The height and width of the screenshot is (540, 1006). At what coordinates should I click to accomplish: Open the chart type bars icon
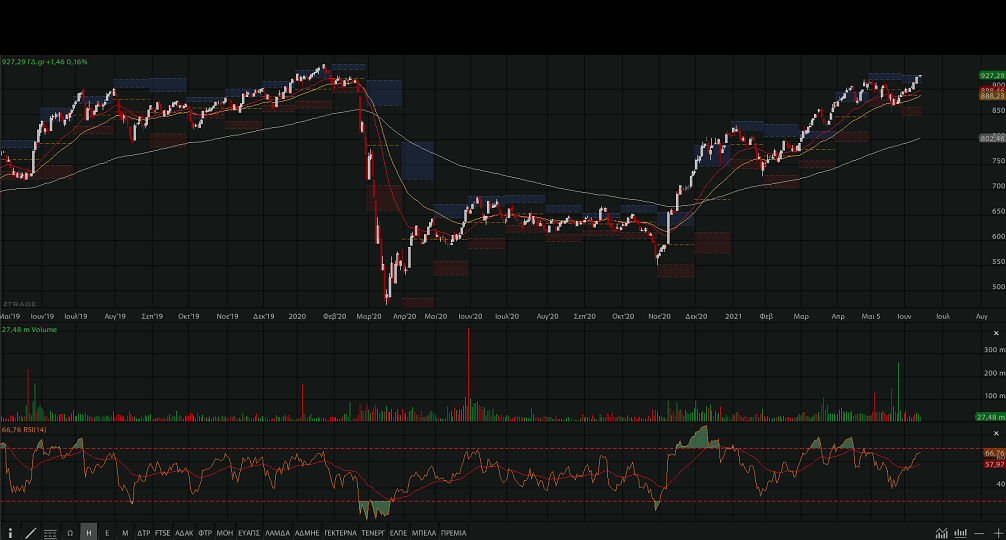point(960,533)
